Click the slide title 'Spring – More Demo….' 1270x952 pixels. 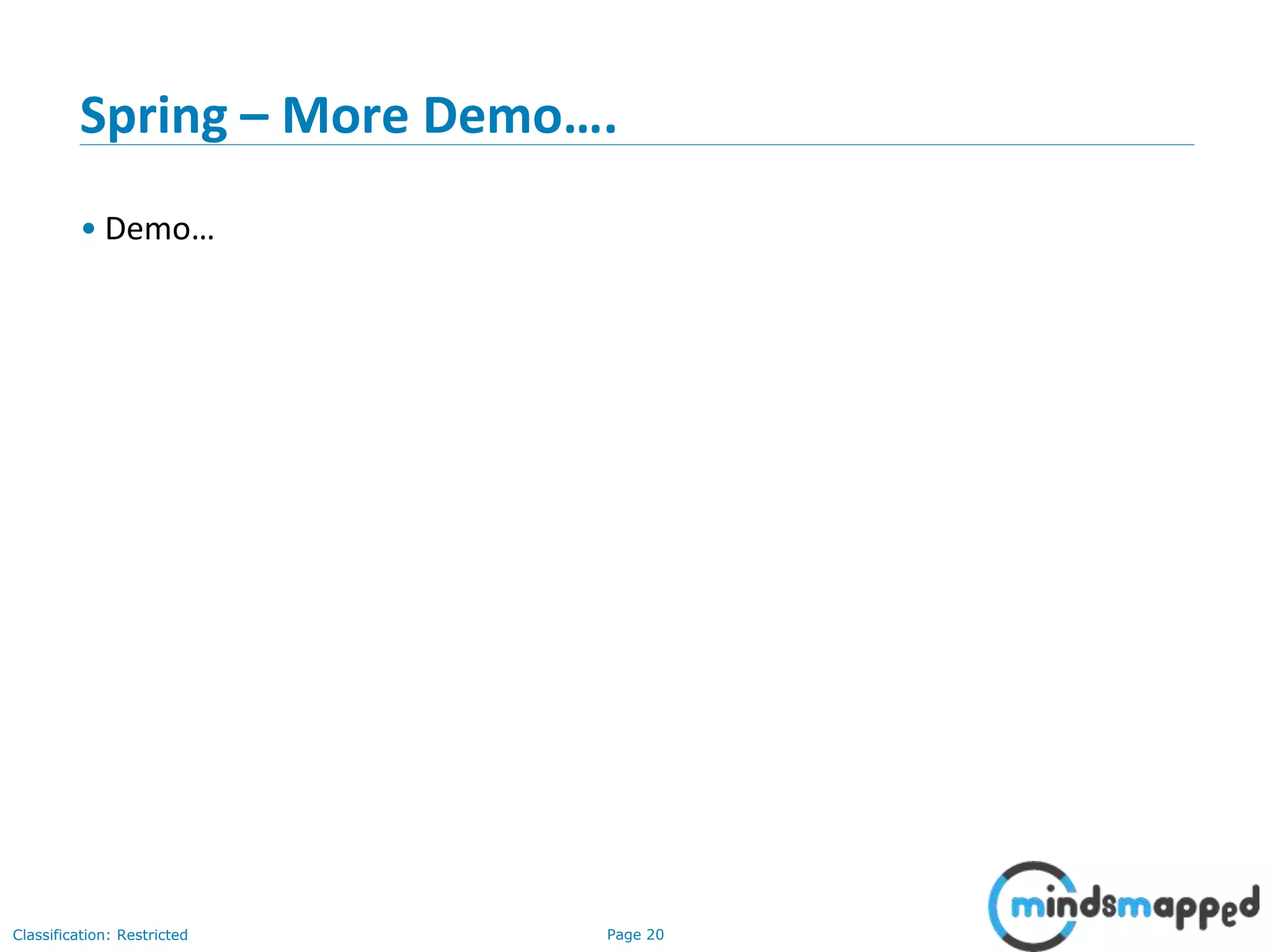(349, 116)
